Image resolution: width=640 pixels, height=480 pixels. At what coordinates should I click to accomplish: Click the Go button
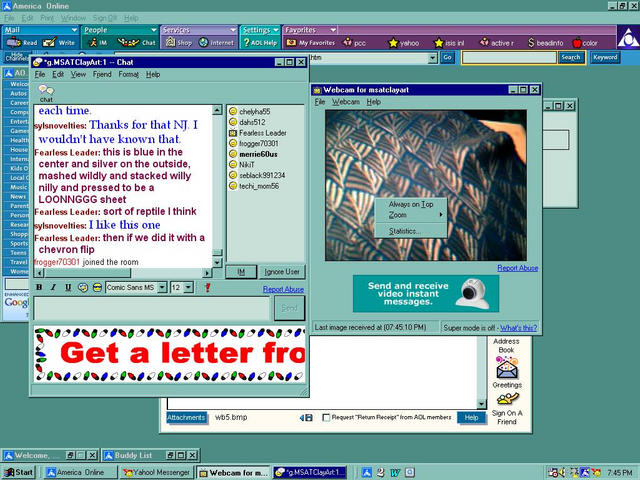click(447, 58)
